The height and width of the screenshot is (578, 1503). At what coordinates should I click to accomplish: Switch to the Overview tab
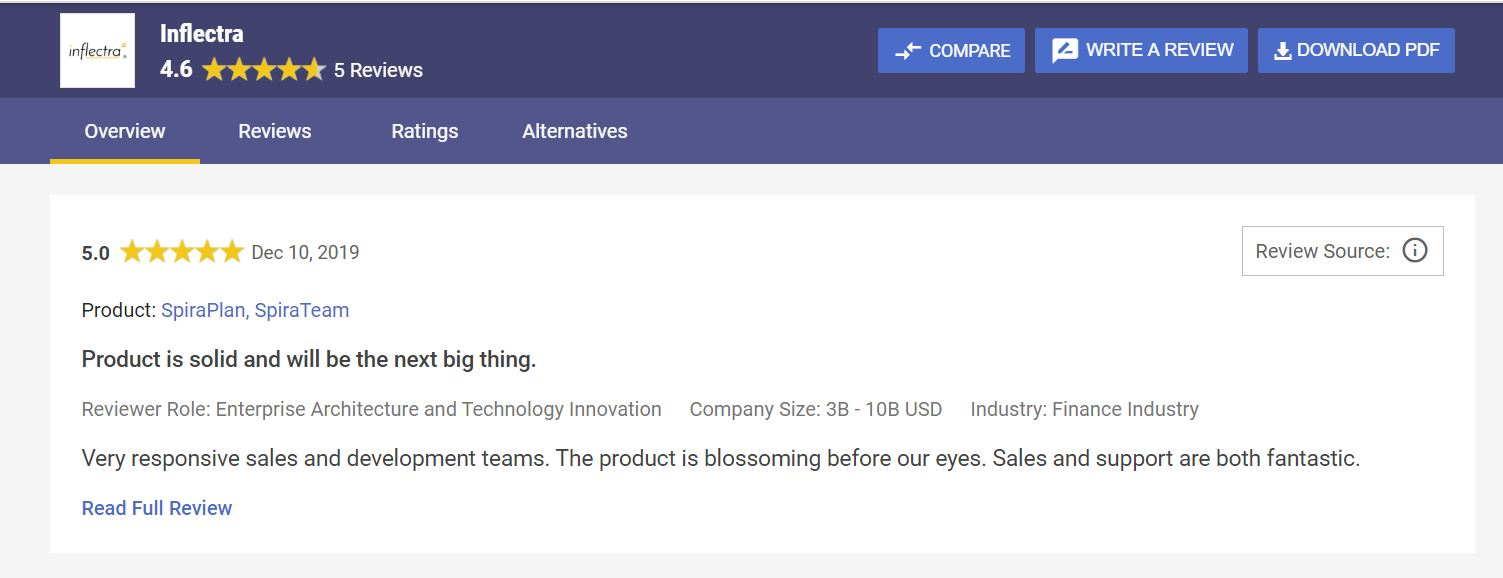[x=125, y=131]
